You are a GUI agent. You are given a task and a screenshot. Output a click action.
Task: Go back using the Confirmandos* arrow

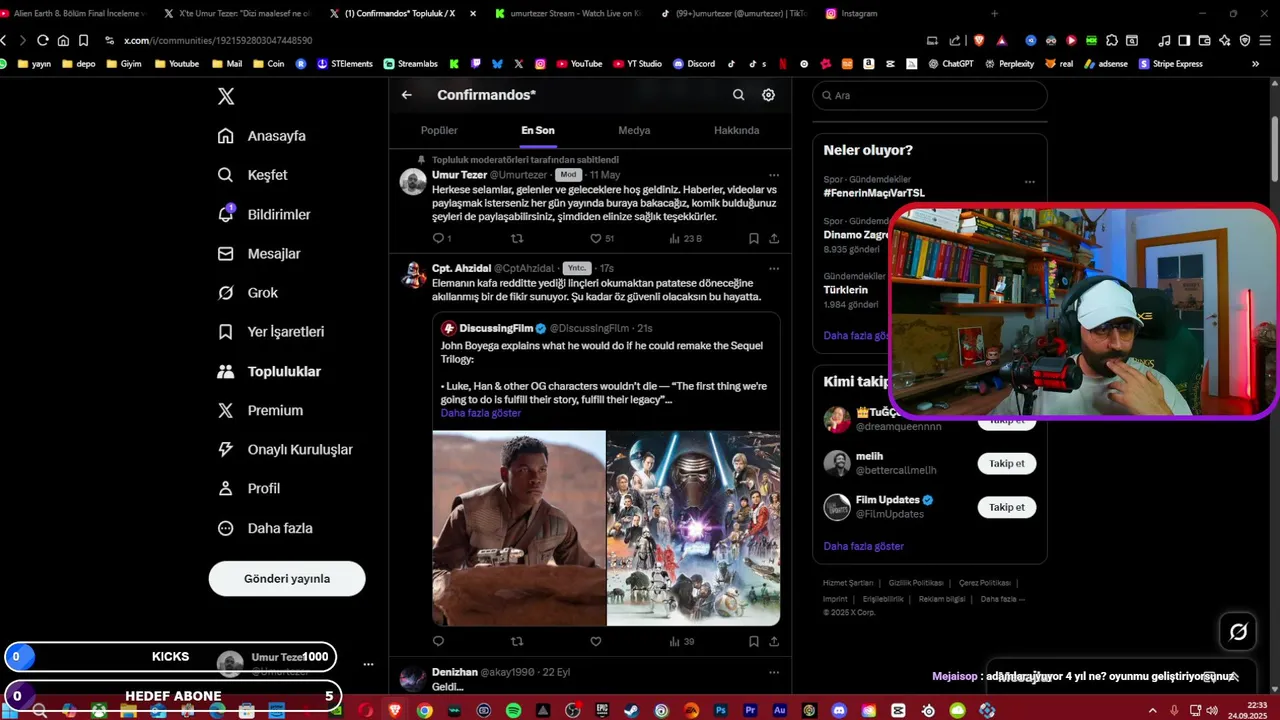[406, 95]
